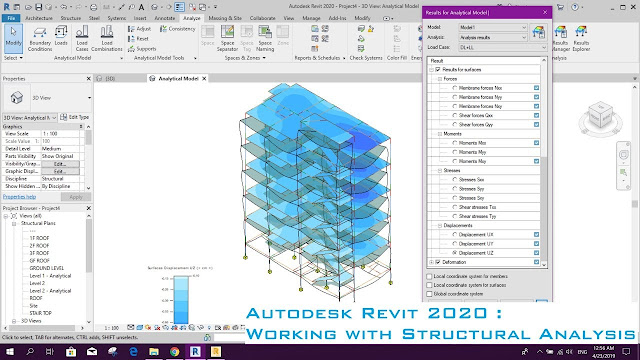The image size is (640, 360).
Task: Open the Massing & Site tab
Action: click(225, 18)
